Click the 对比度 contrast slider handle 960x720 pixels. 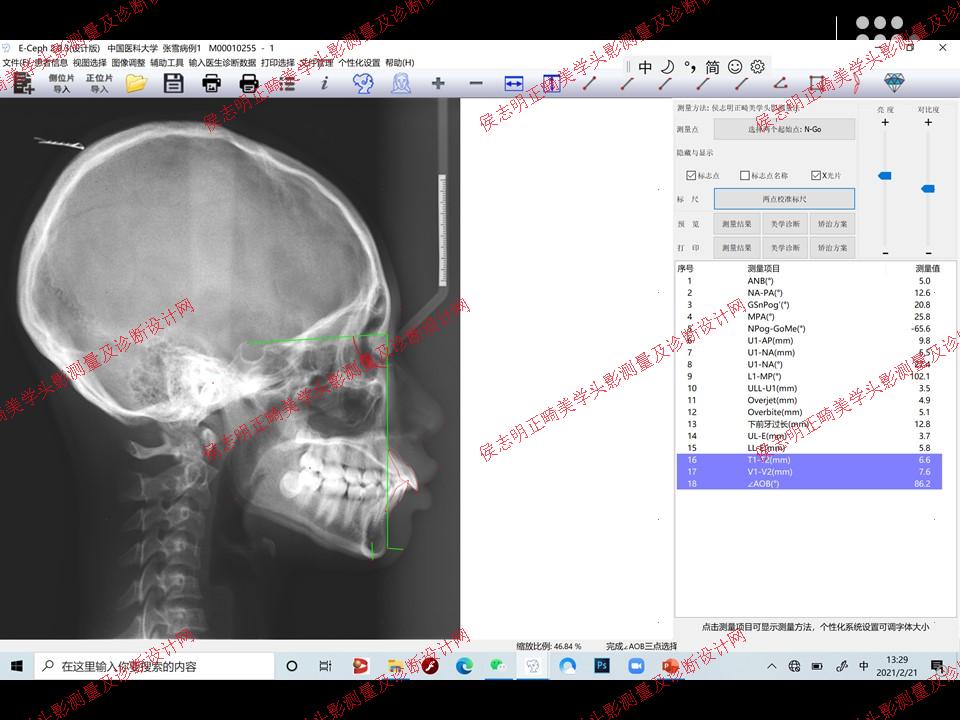[x=928, y=189]
